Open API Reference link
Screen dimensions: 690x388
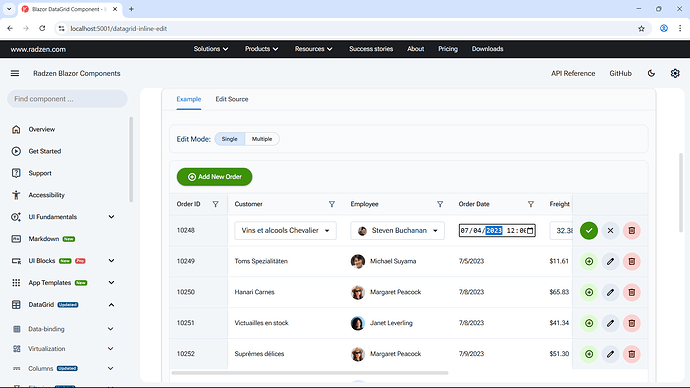(x=573, y=73)
